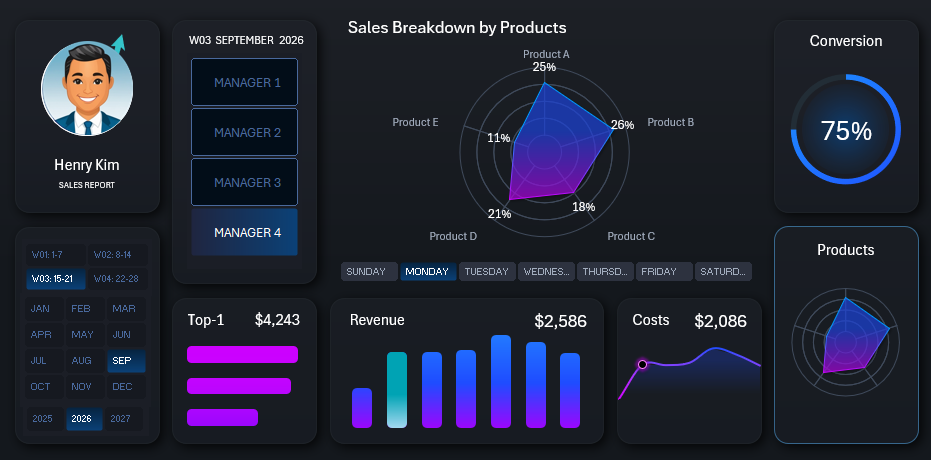
Task: Select year 2025
Action: click(x=42, y=419)
